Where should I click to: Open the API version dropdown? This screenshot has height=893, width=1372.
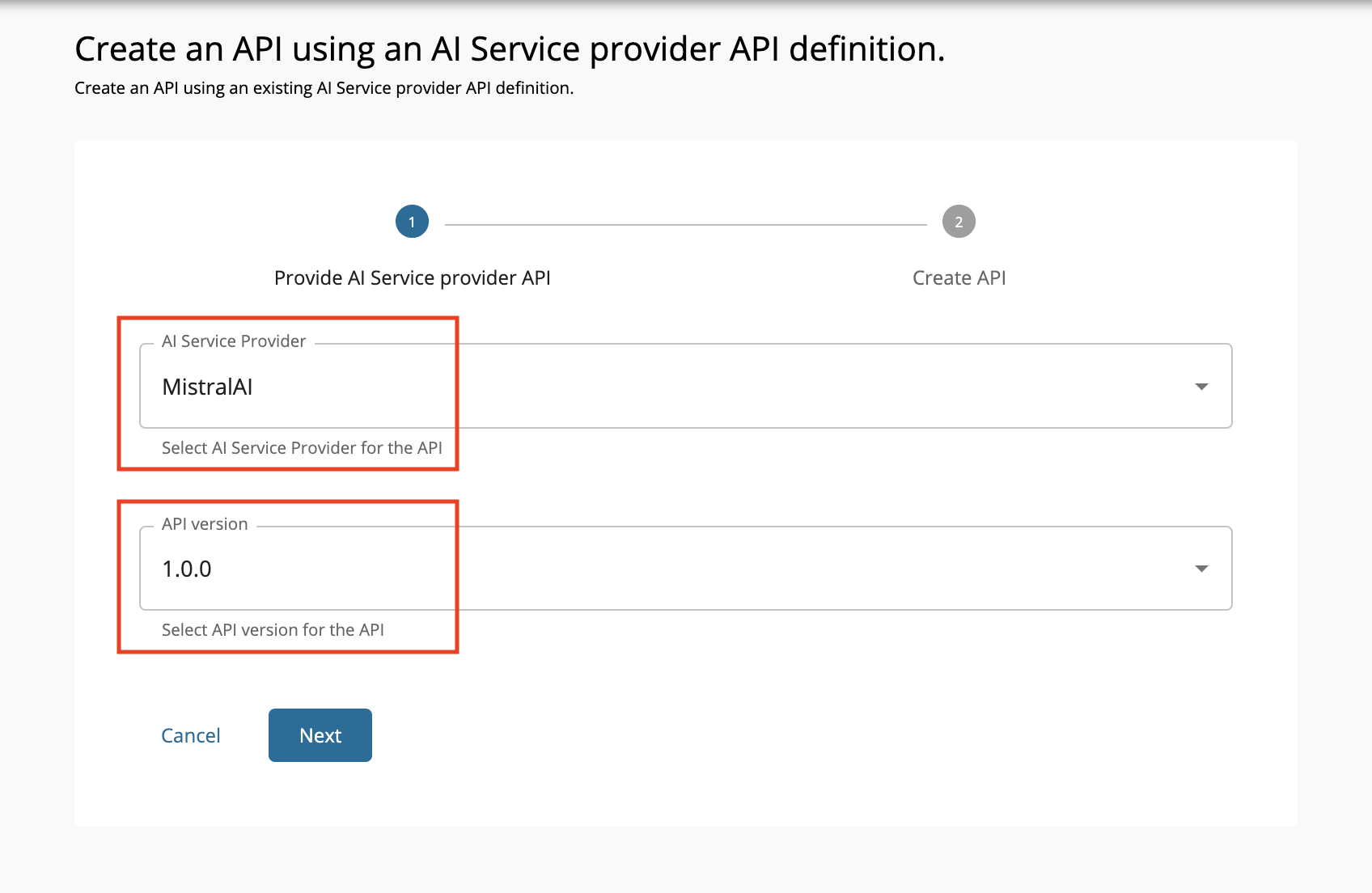(685, 568)
